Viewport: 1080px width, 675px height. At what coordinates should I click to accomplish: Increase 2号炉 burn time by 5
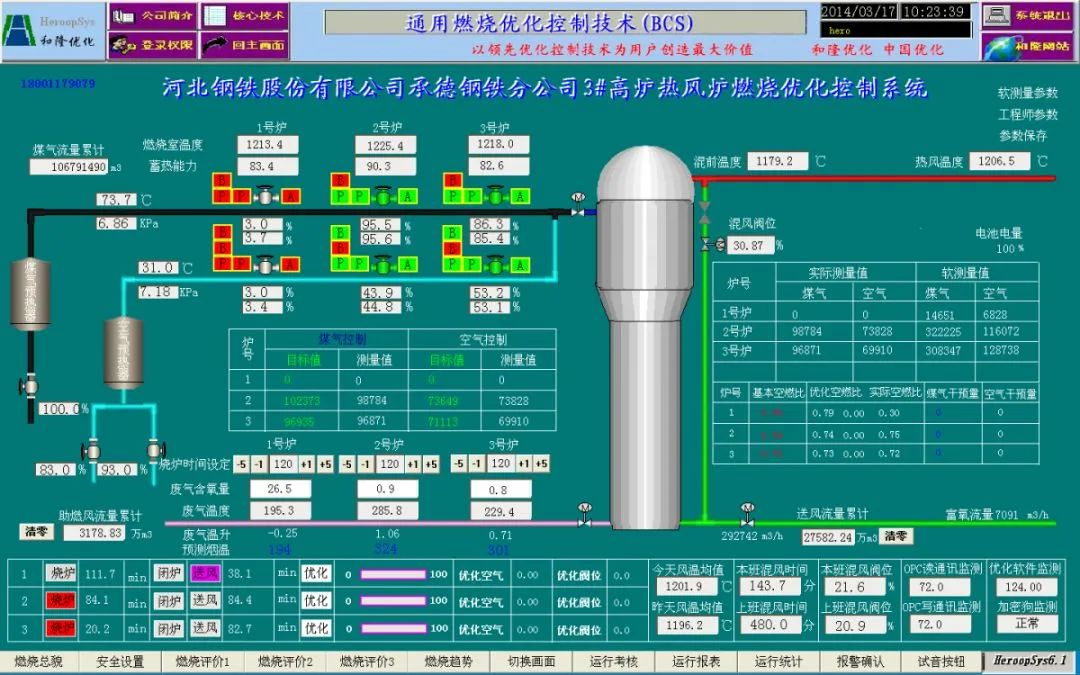point(431,464)
